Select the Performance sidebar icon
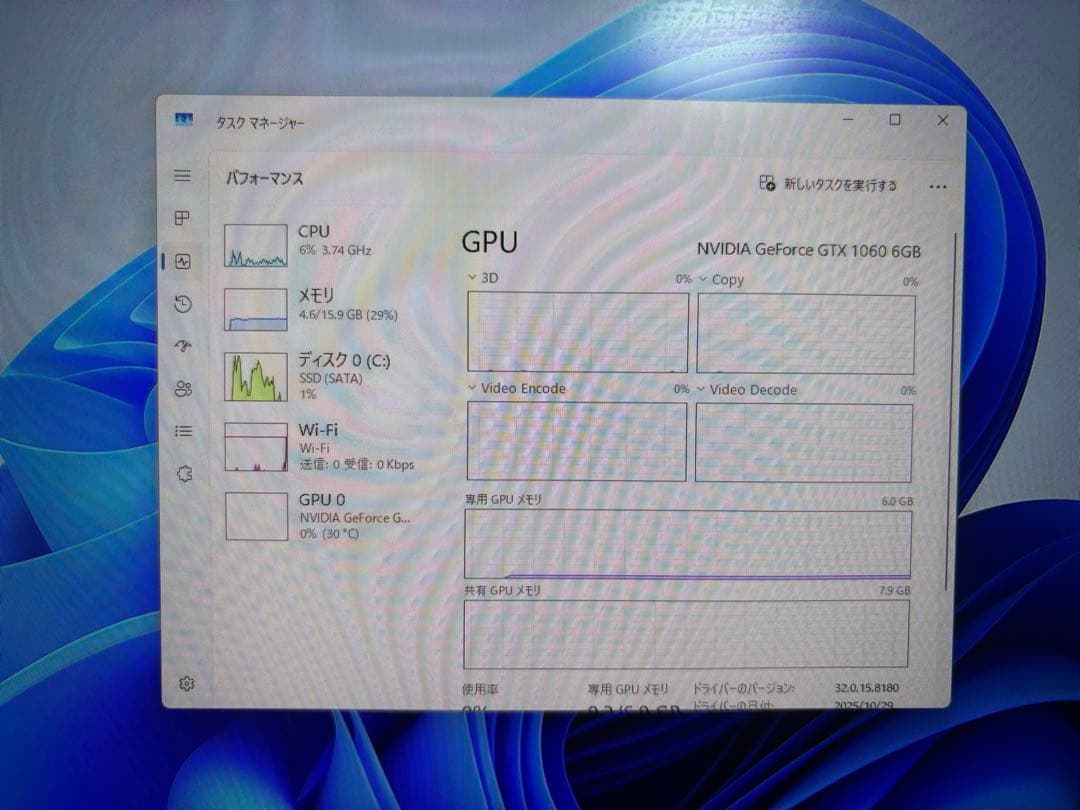Viewport: 1080px width, 810px height. [183, 261]
